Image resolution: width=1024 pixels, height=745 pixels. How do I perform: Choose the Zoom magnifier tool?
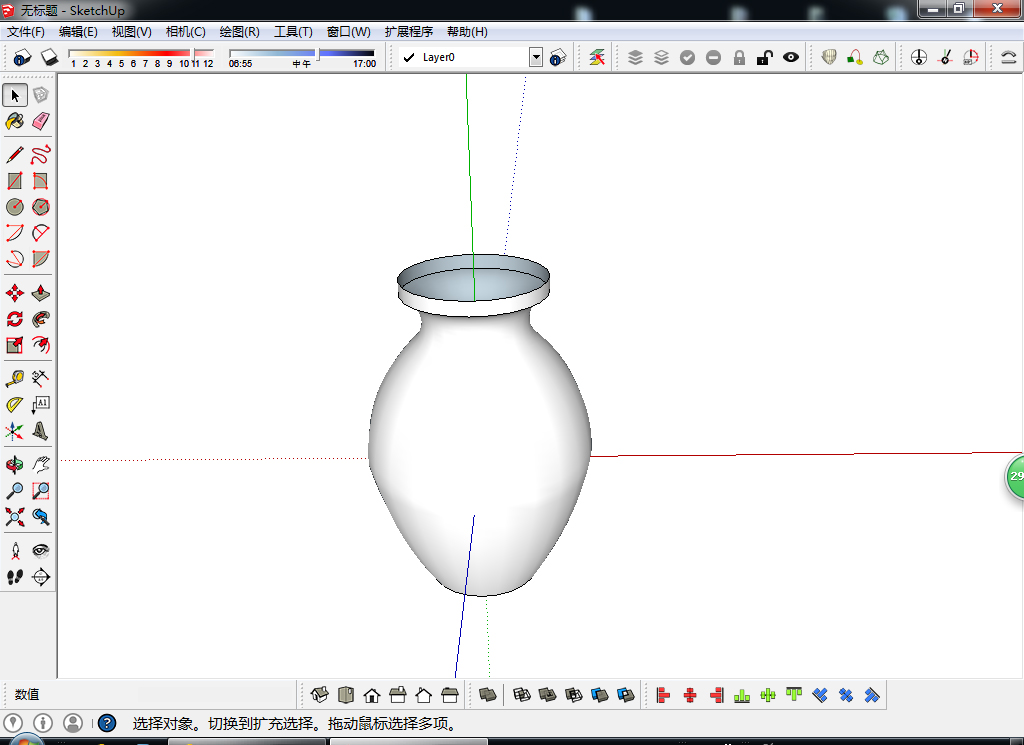tap(15, 491)
